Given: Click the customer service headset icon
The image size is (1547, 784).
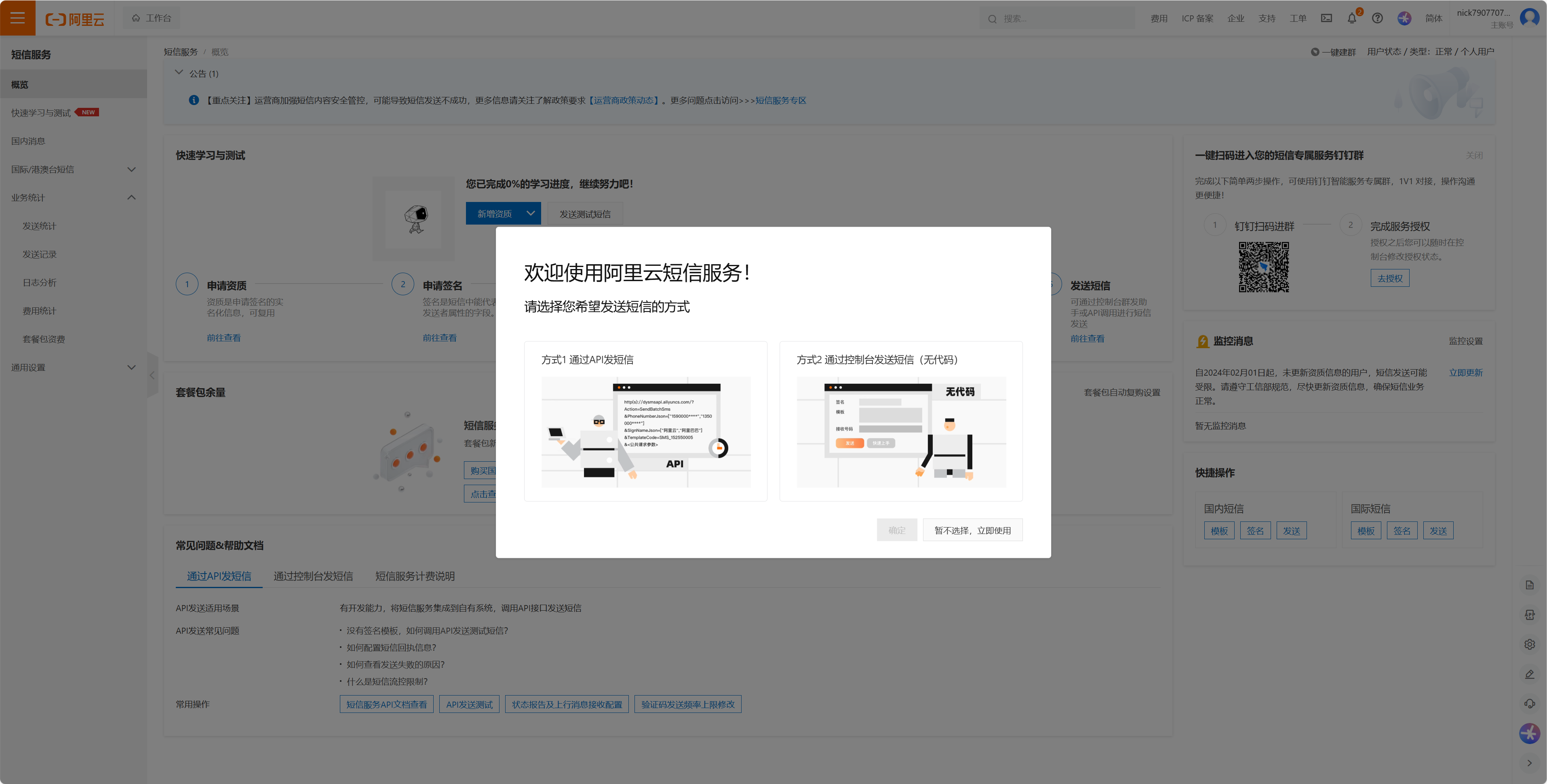Looking at the screenshot, I should [1529, 704].
